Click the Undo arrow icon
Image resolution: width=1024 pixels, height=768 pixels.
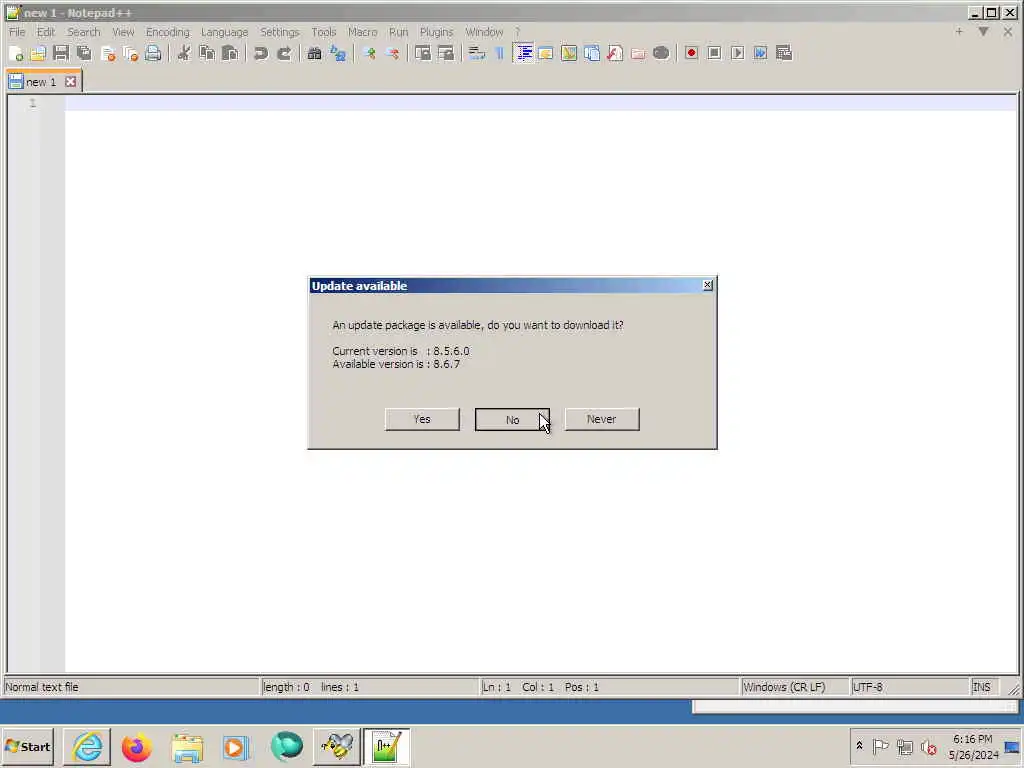coord(261,54)
